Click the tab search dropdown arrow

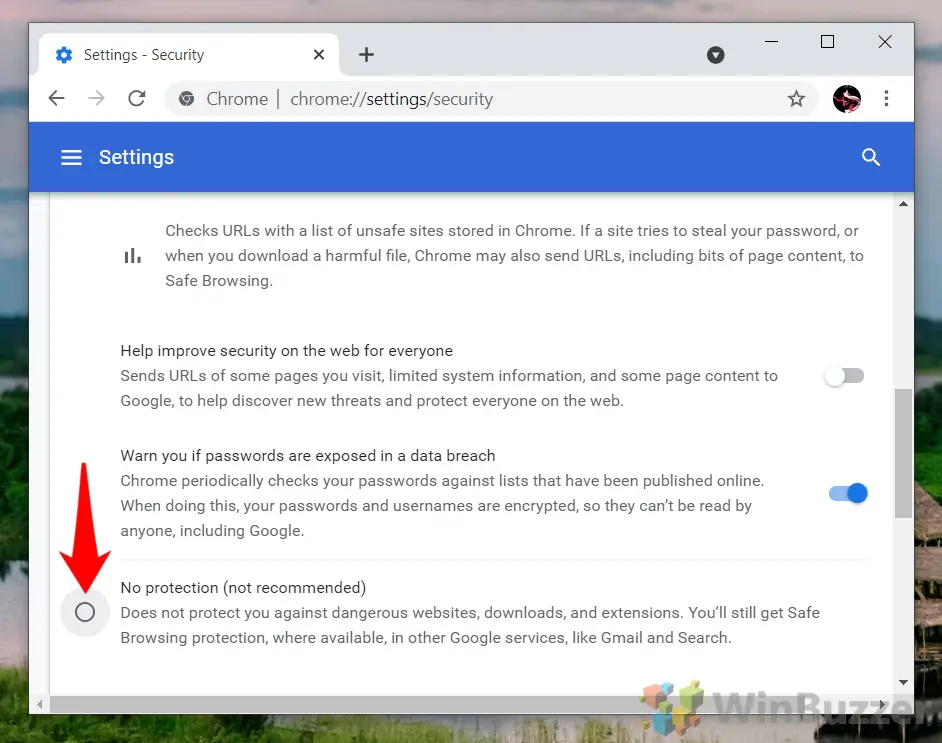(x=716, y=55)
